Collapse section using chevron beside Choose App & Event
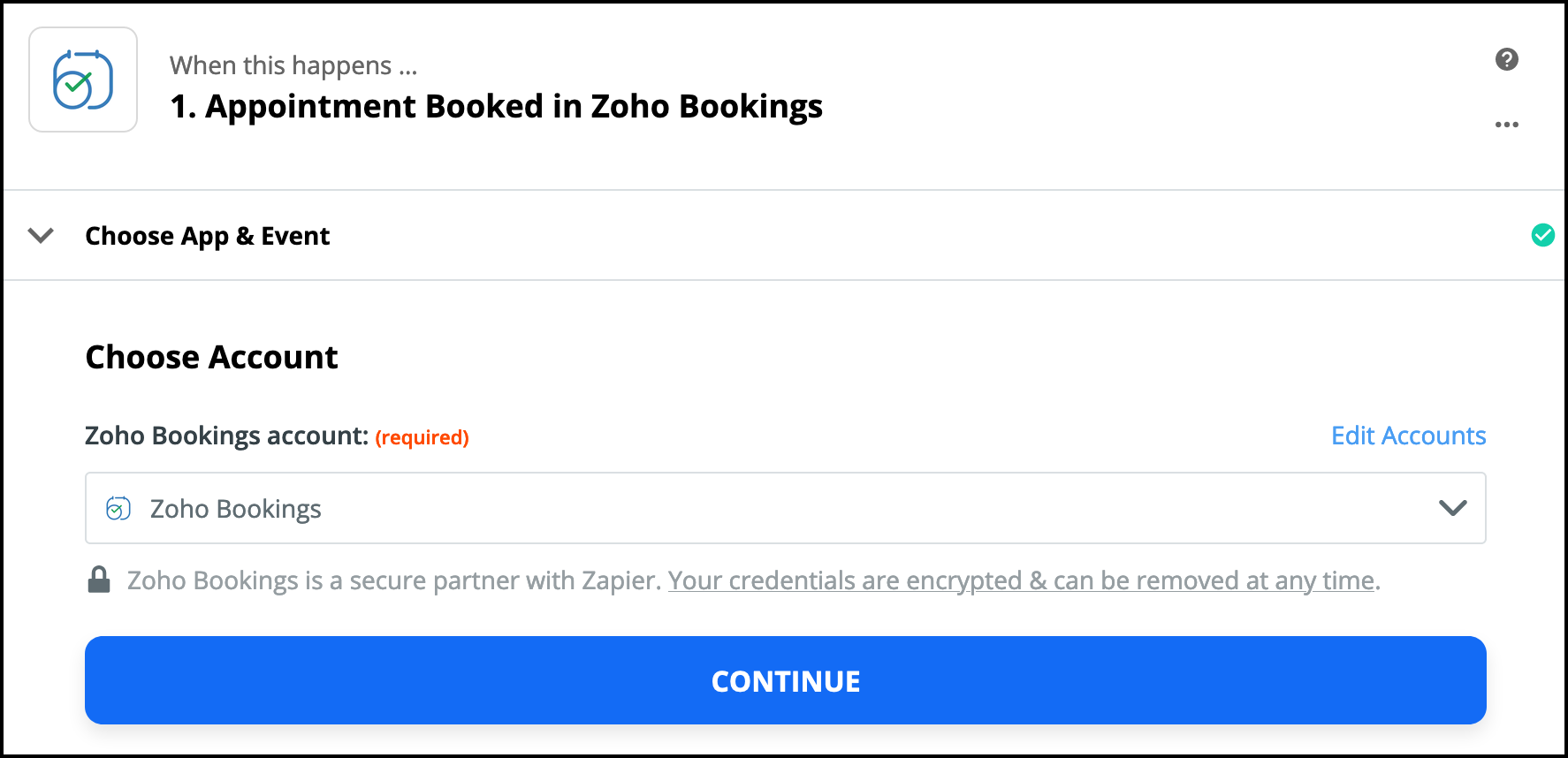This screenshot has width=1568, height=758. tap(41, 236)
